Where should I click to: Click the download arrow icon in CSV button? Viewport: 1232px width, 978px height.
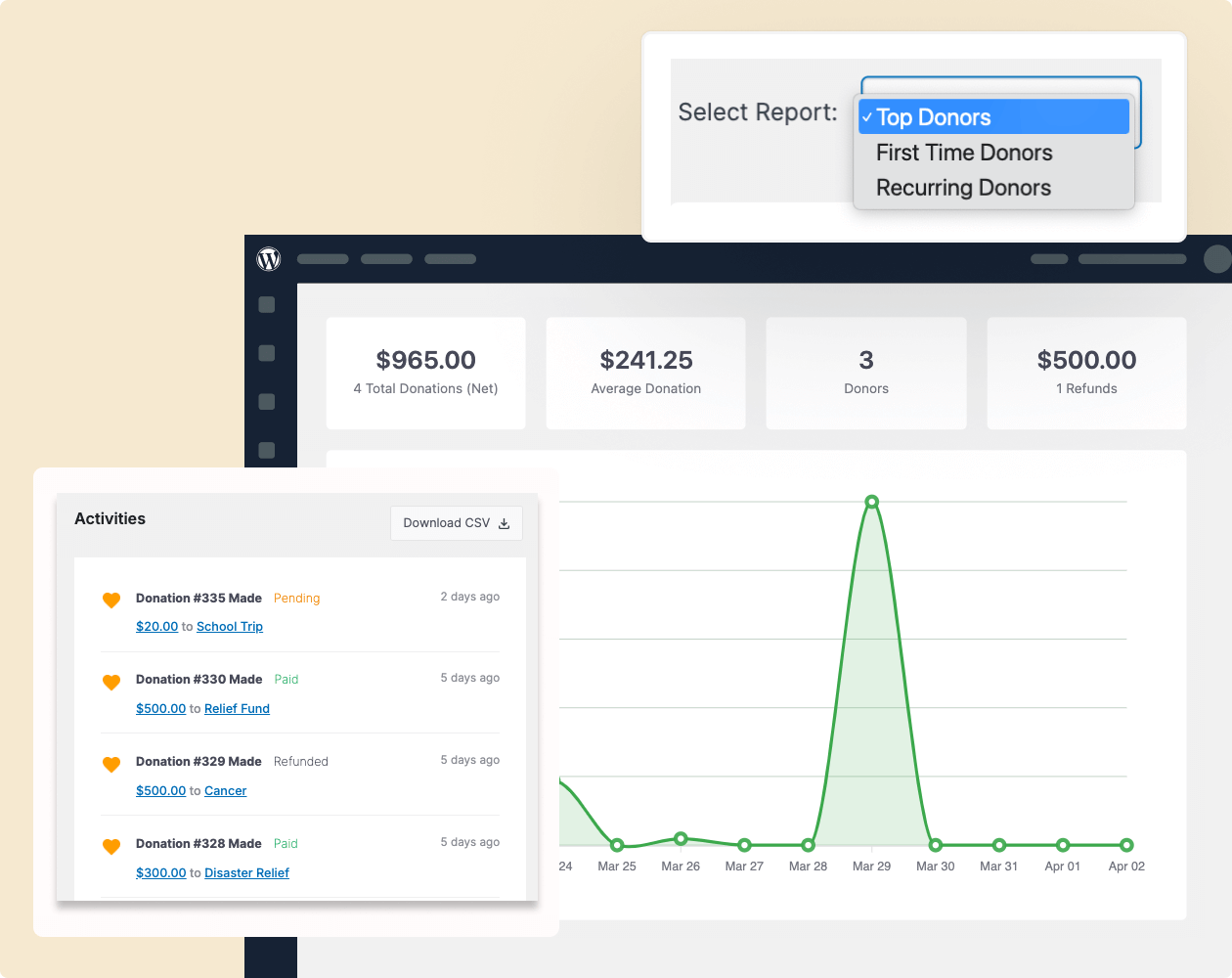tap(505, 524)
